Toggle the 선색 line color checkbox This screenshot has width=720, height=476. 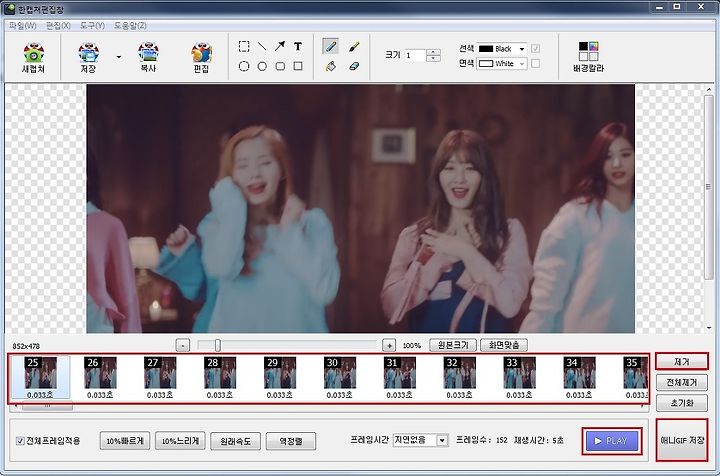pyautogui.click(x=535, y=49)
